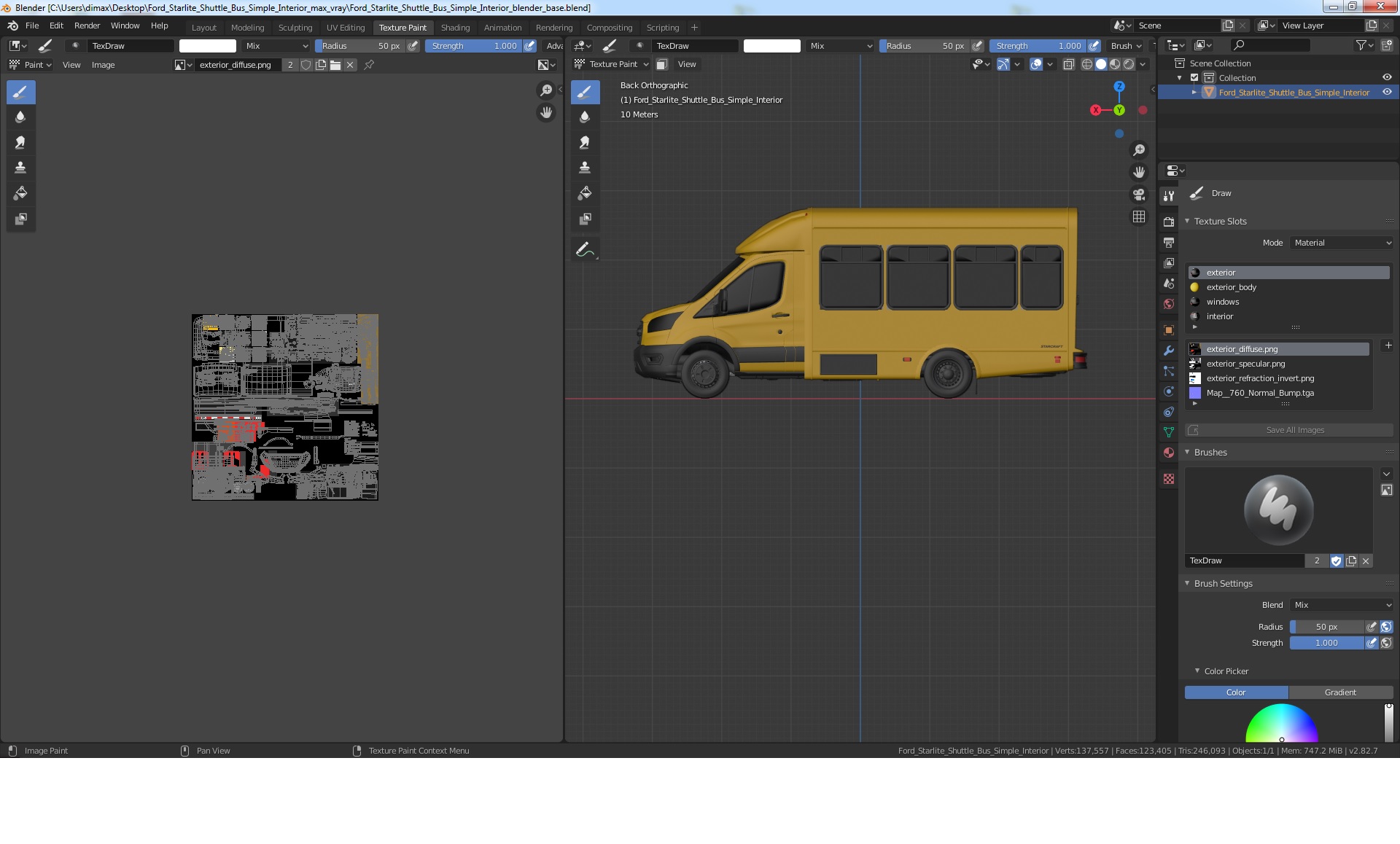Open the Particles properties tab

click(x=1169, y=371)
